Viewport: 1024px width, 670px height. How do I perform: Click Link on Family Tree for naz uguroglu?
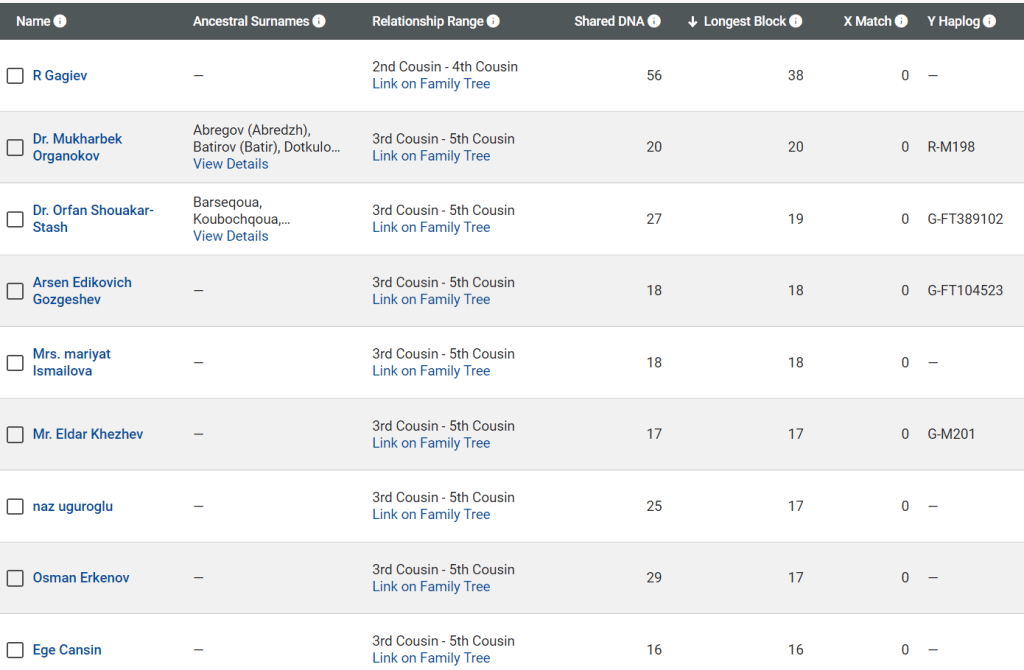coord(431,514)
